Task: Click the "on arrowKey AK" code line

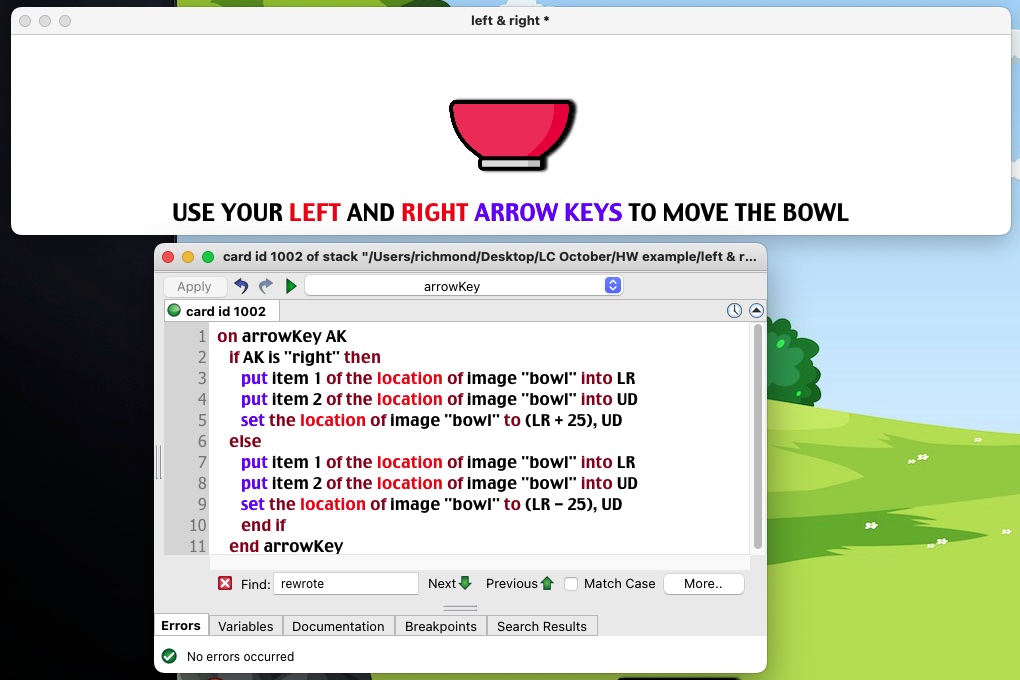Action: [282, 336]
